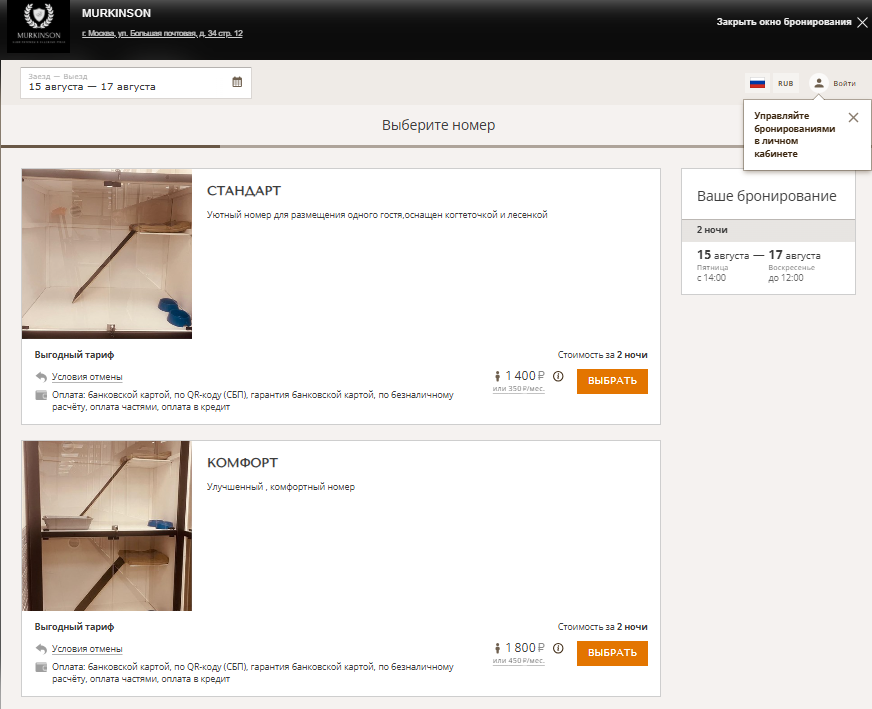
Task: Click the 'с 14:00' check-in time
Action: click(x=711, y=278)
